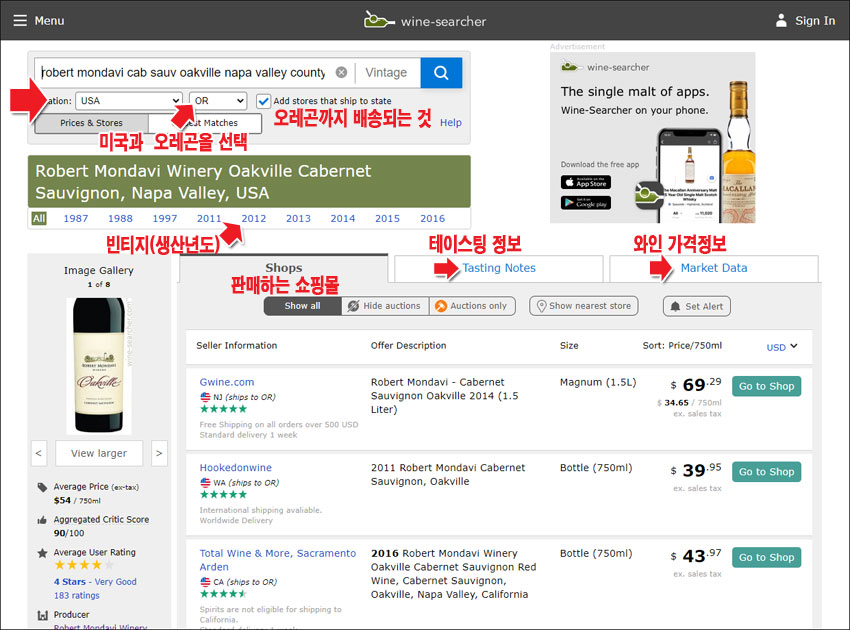Click the location pin on Show nearest store
850x630 pixels.
541,306
